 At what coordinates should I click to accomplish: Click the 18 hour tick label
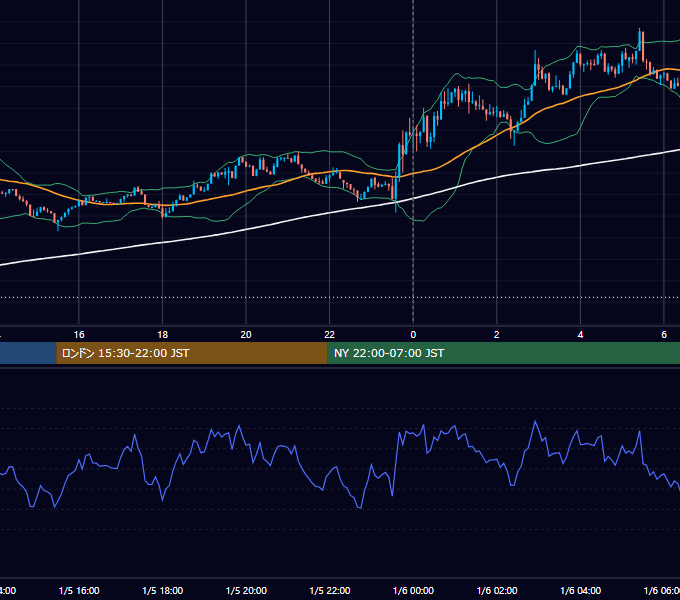(162, 335)
